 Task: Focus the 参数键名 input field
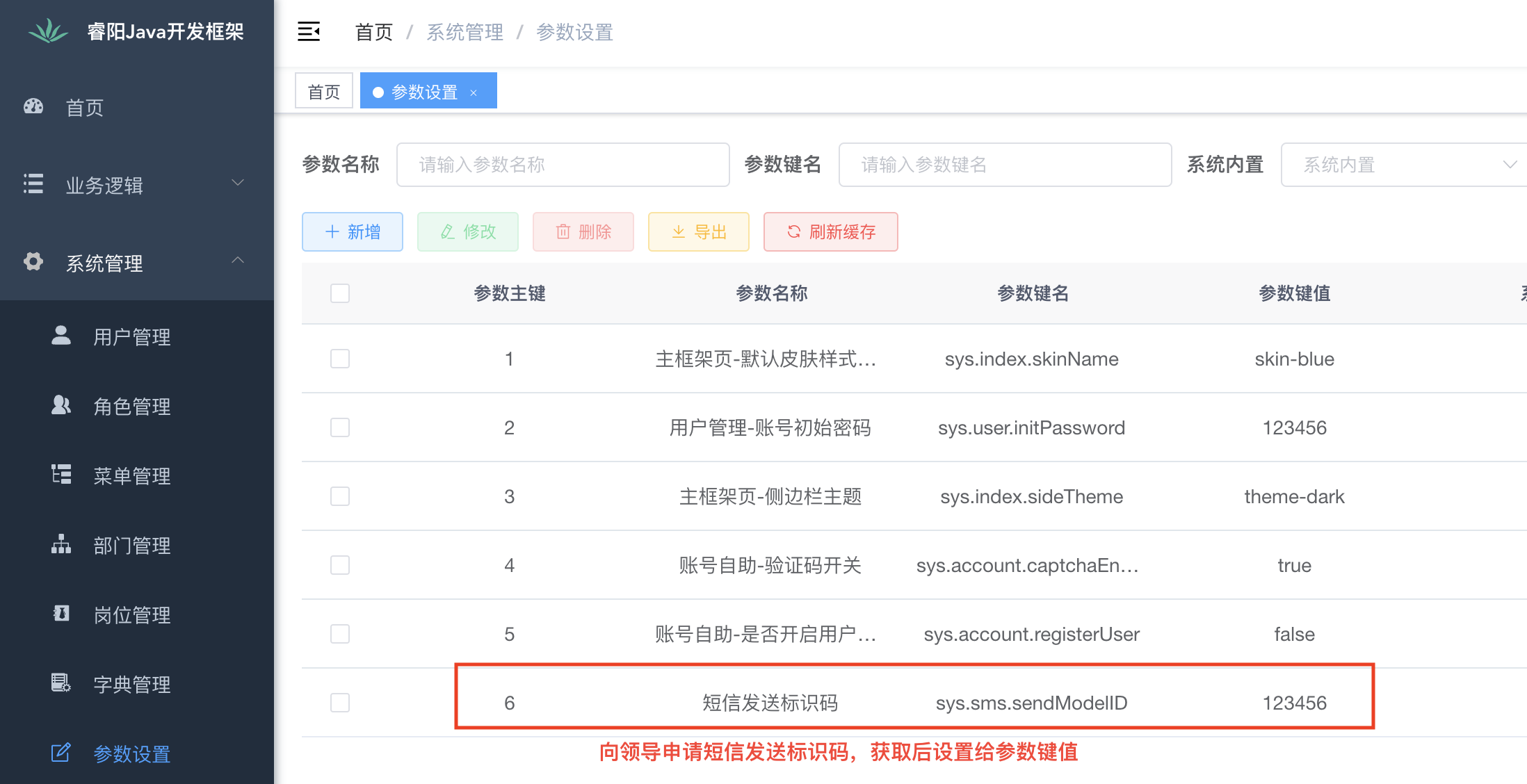tap(1005, 165)
